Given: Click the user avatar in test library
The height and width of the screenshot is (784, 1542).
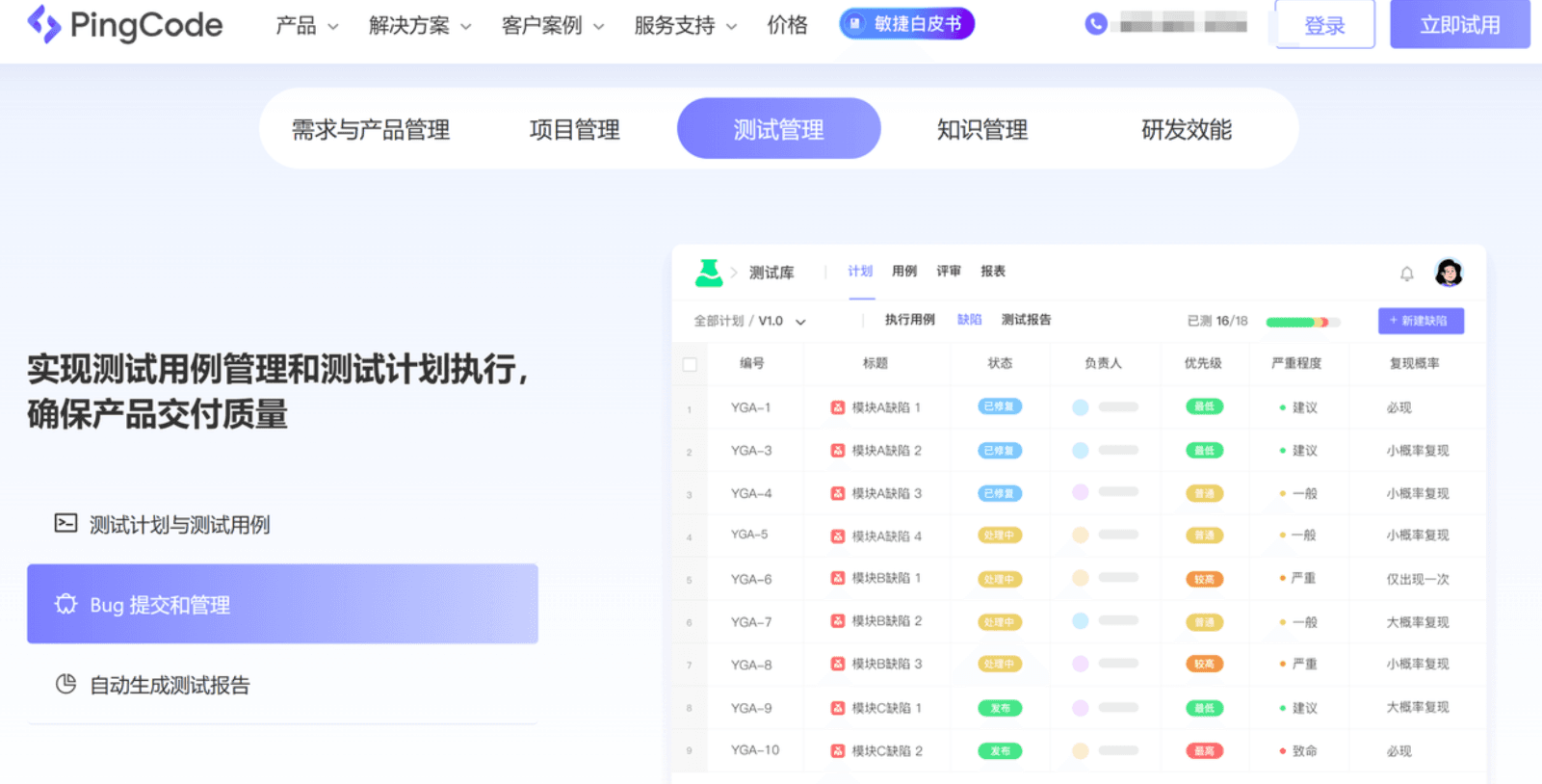Looking at the screenshot, I should point(1449,273).
